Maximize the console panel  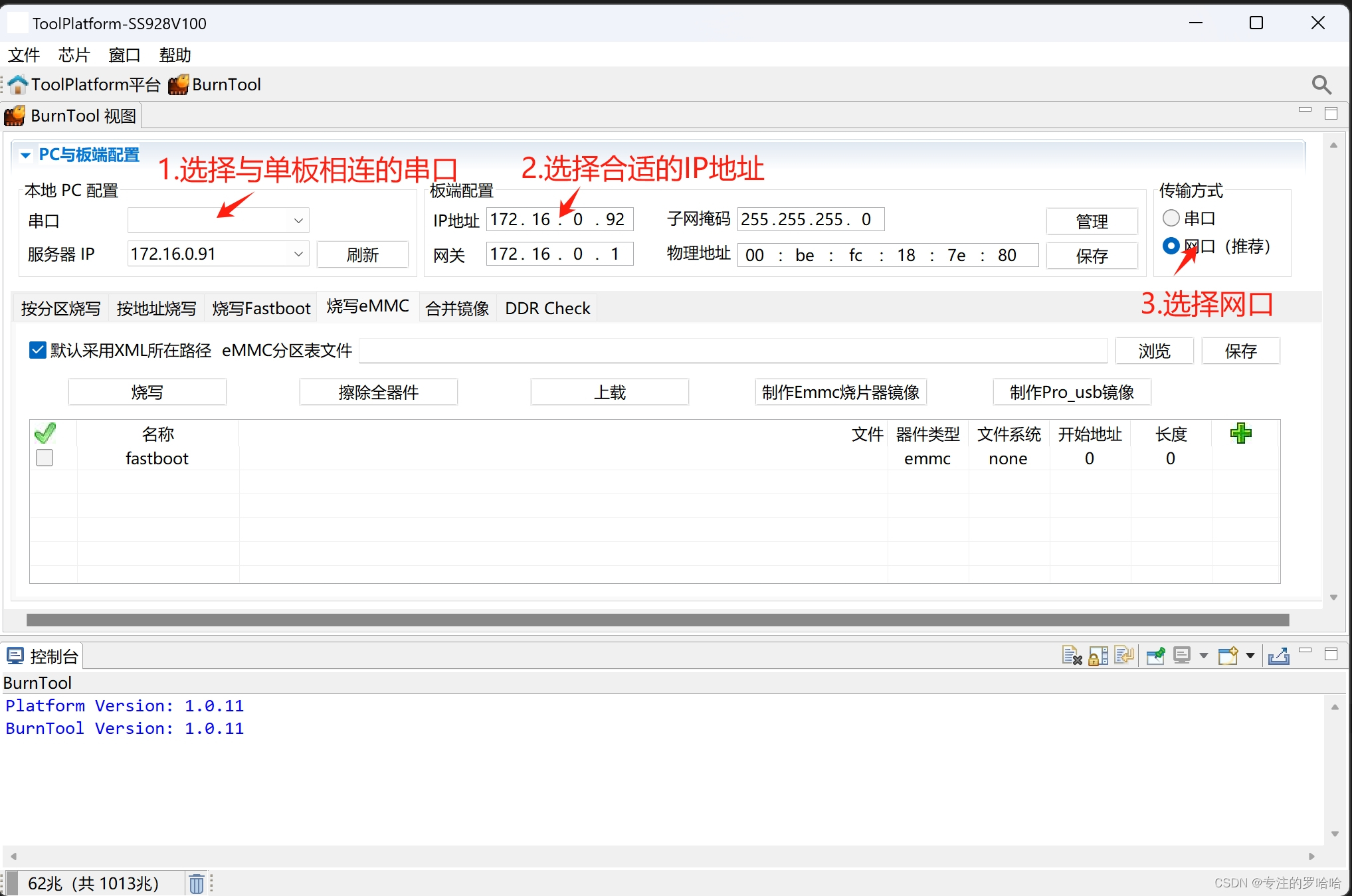1331,654
